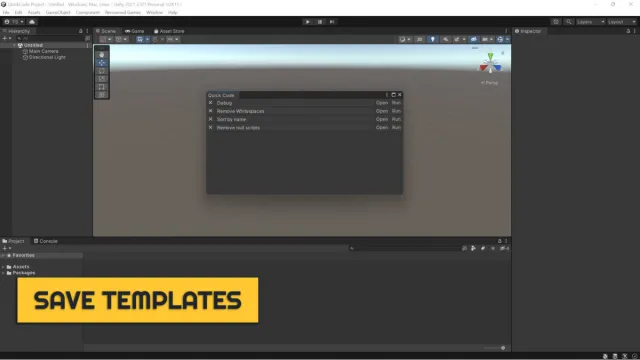The height and width of the screenshot is (360, 640).
Task: Run the Debug template
Action: coord(396,103)
